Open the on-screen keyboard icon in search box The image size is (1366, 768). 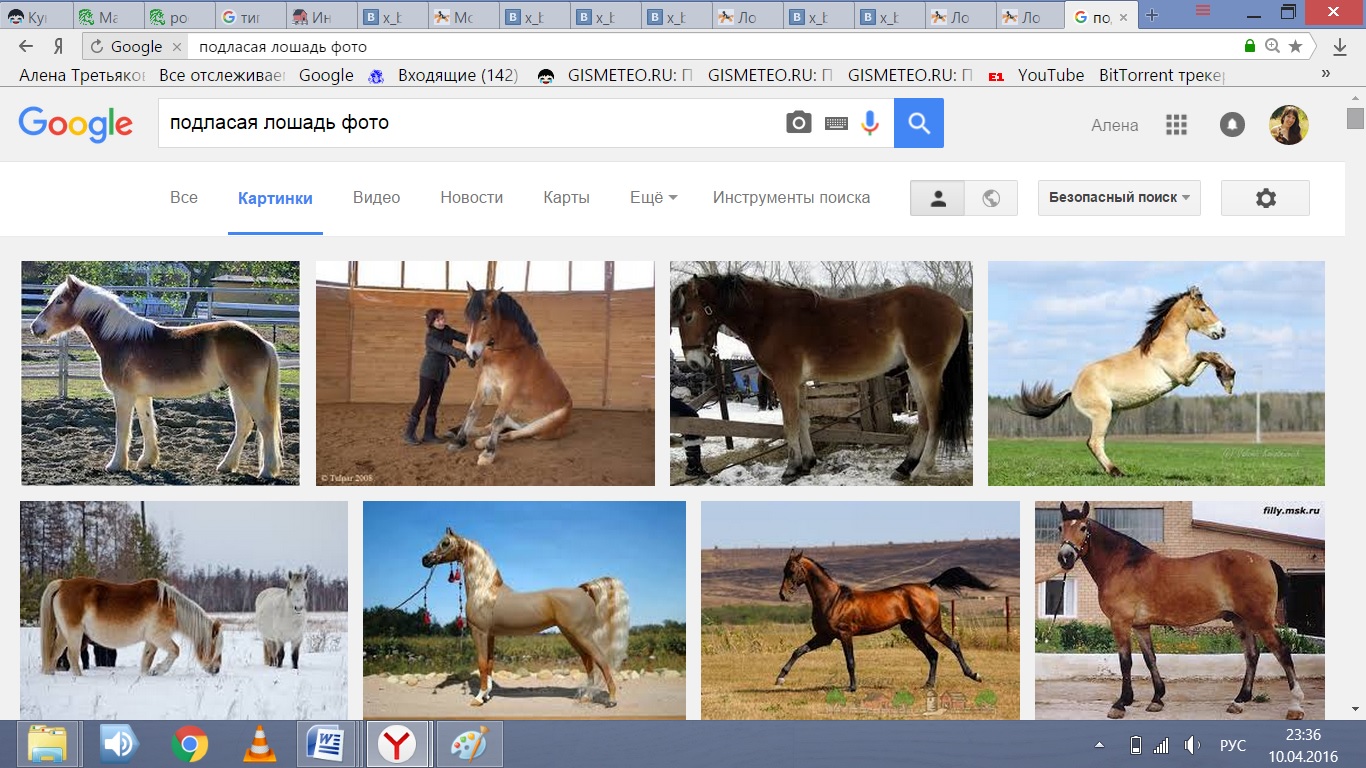(836, 123)
